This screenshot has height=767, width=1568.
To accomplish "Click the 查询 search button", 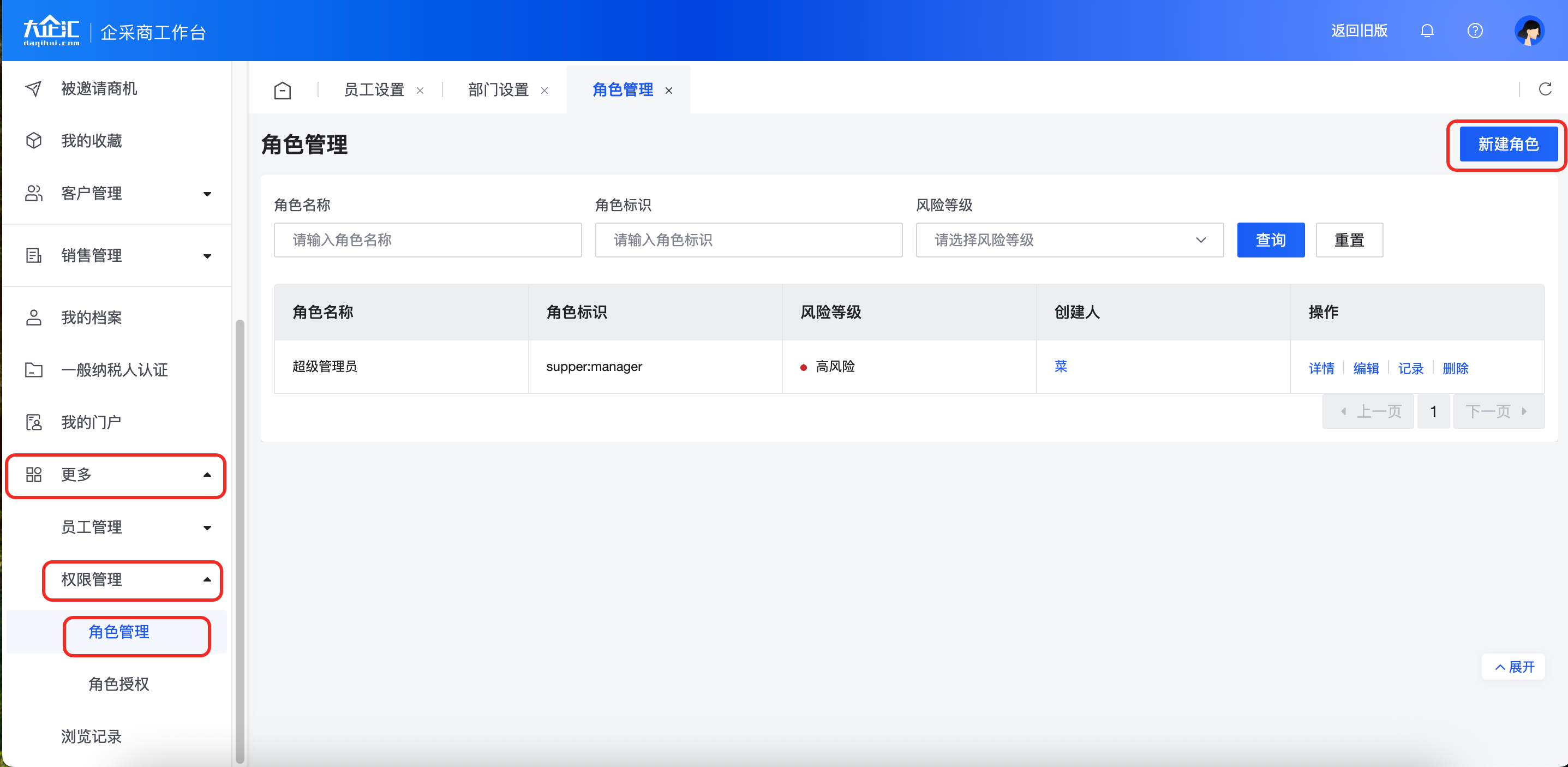I will click(1270, 240).
